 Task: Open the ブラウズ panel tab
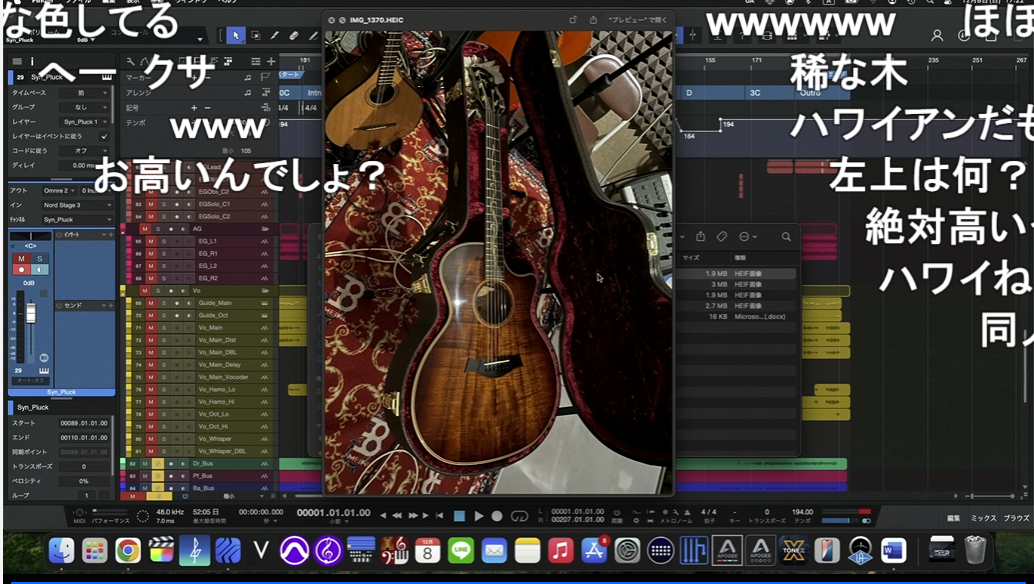[1016, 518]
